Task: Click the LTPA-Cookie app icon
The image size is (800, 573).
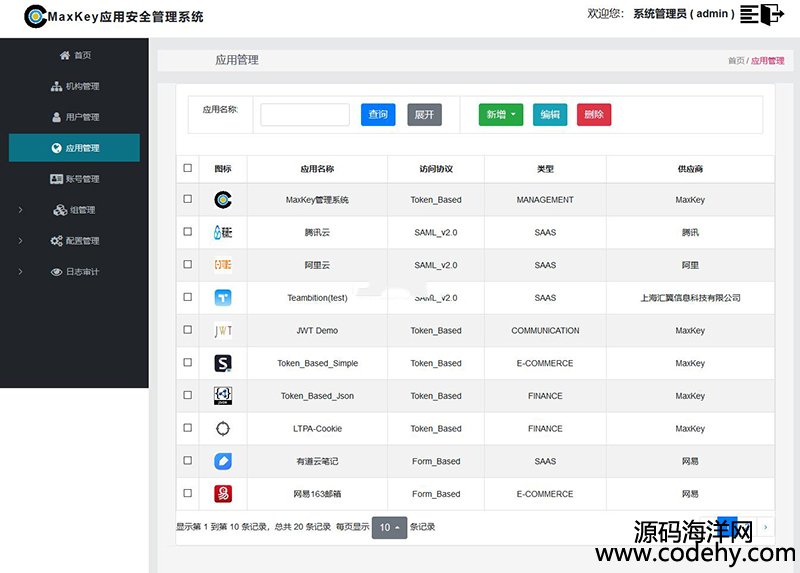Action: [223, 428]
